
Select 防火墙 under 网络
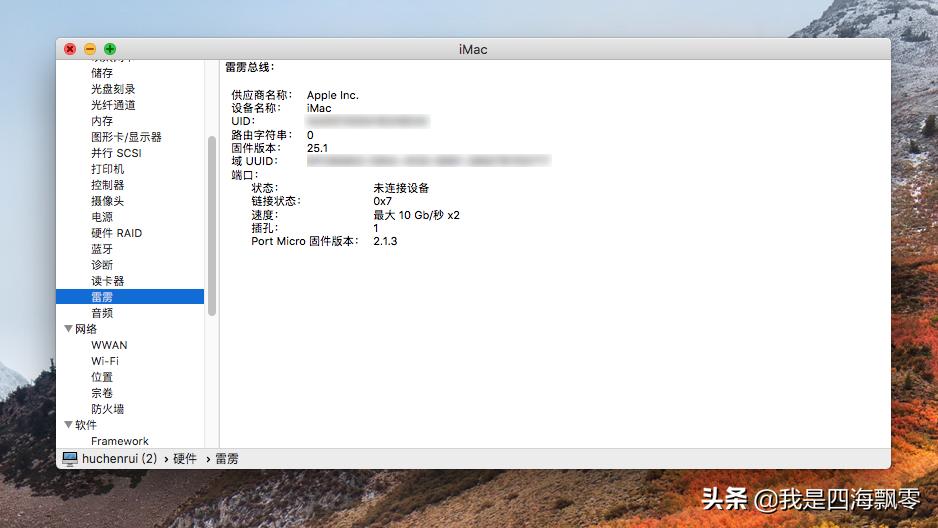[x=108, y=409]
